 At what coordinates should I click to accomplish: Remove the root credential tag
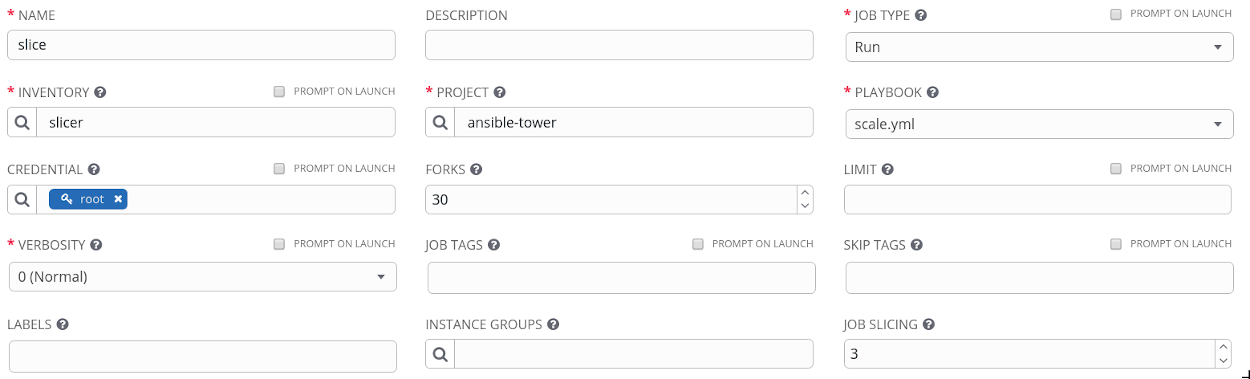(x=118, y=199)
